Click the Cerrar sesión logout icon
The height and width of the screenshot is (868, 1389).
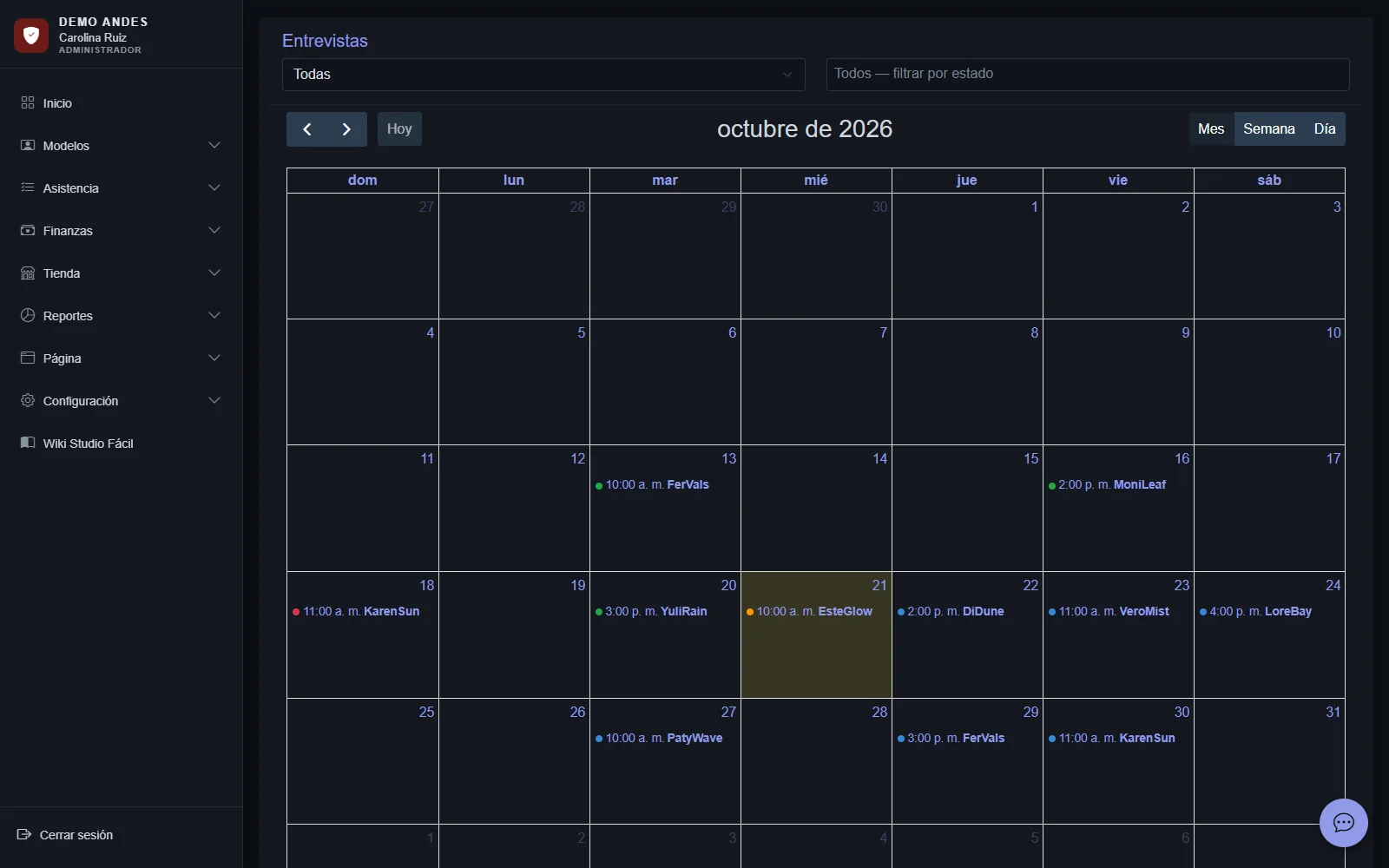pyautogui.click(x=24, y=834)
